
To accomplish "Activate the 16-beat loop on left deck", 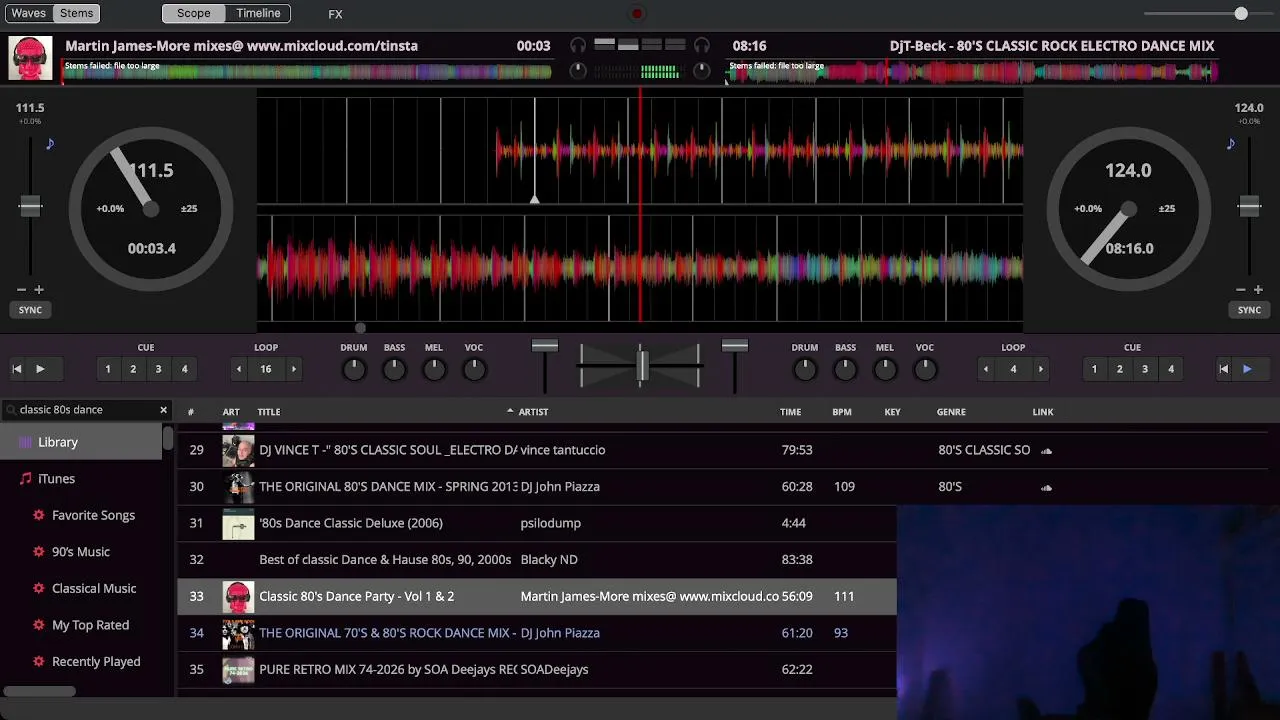I will pyautogui.click(x=266, y=369).
